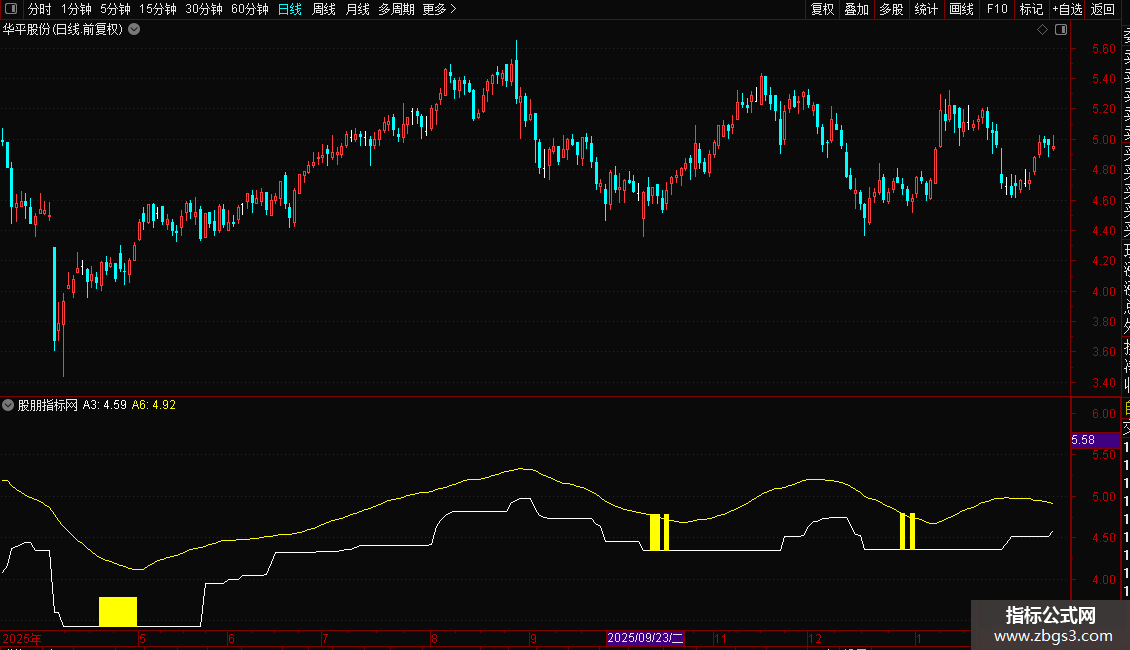This screenshot has height=650, width=1130.
Task: Select the 1分钟 period
Action: click(x=76, y=9)
